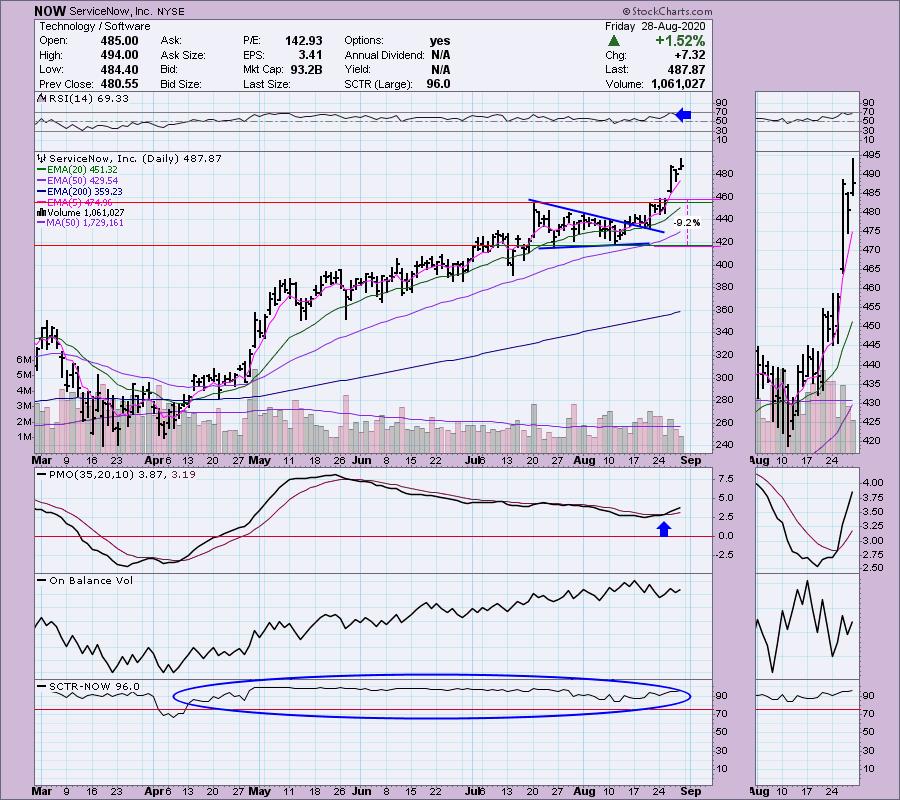Click the EMA(50) 429.54 legend entry
This screenshot has width=900, height=800.
tap(83, 181)
